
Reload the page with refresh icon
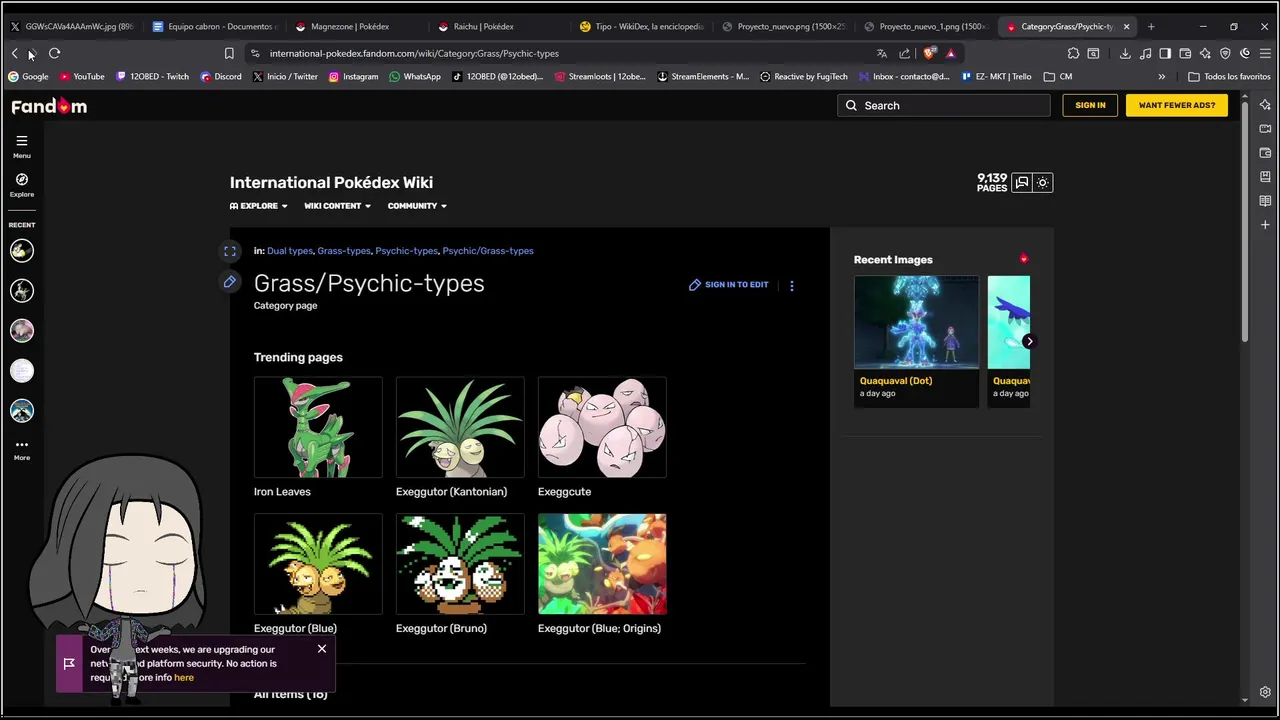pos(54,53)
